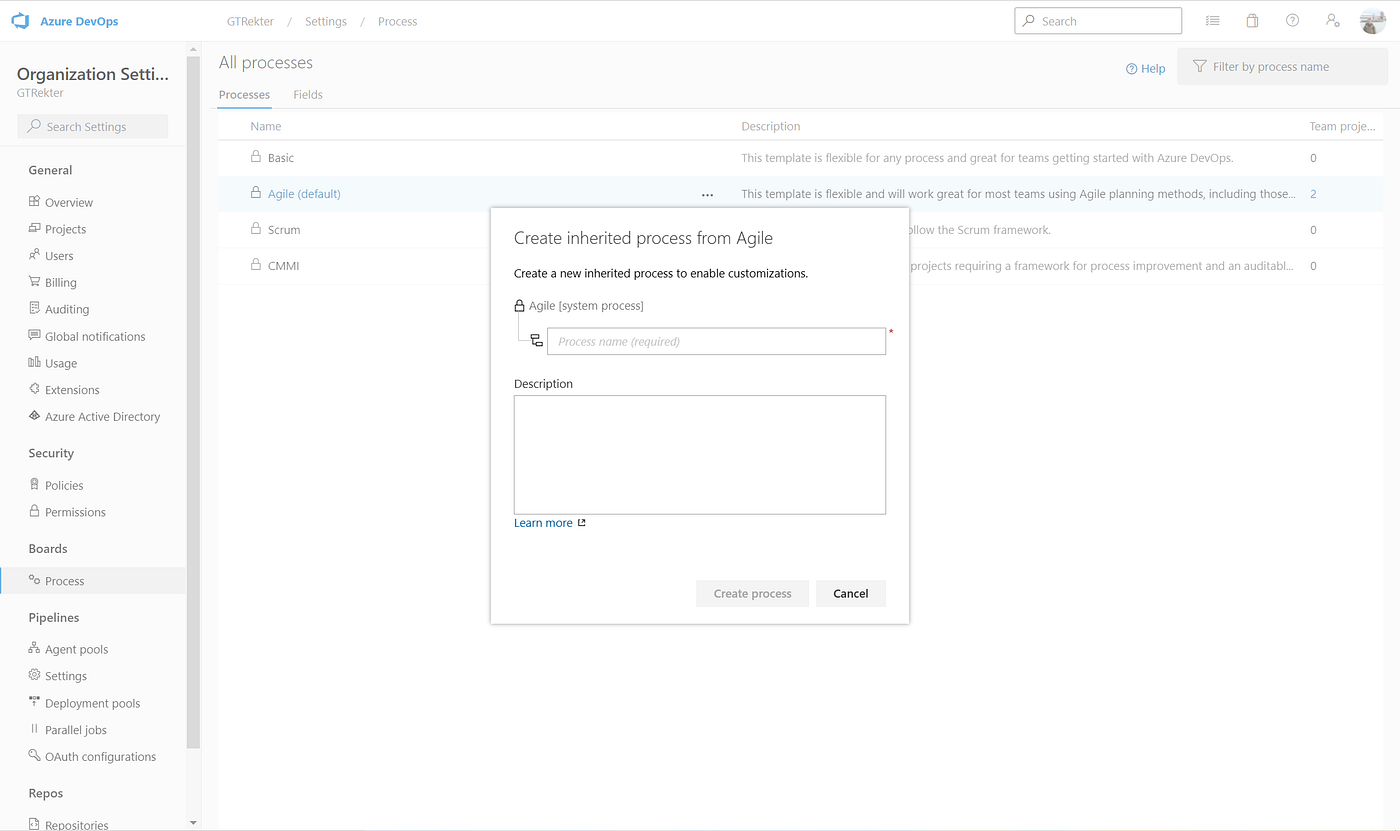
Task: Click the Azure DevOps logo icon
Action: pyautogui.click(x=20, y=21)
